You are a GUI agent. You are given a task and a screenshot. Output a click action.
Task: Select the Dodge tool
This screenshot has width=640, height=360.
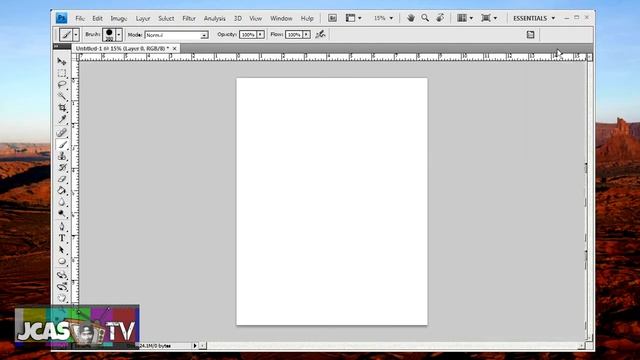coord(62,213)
